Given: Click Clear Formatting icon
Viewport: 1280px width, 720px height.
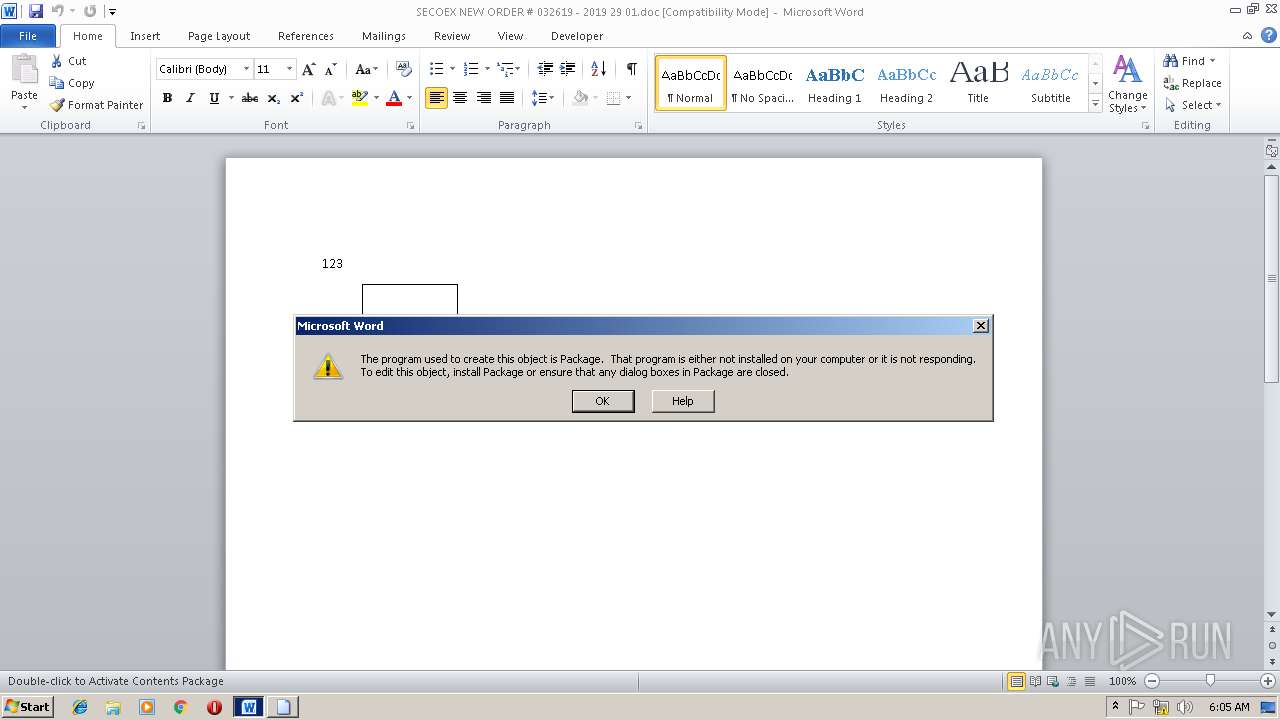Looking at the screenshot, I should point(404,69).
